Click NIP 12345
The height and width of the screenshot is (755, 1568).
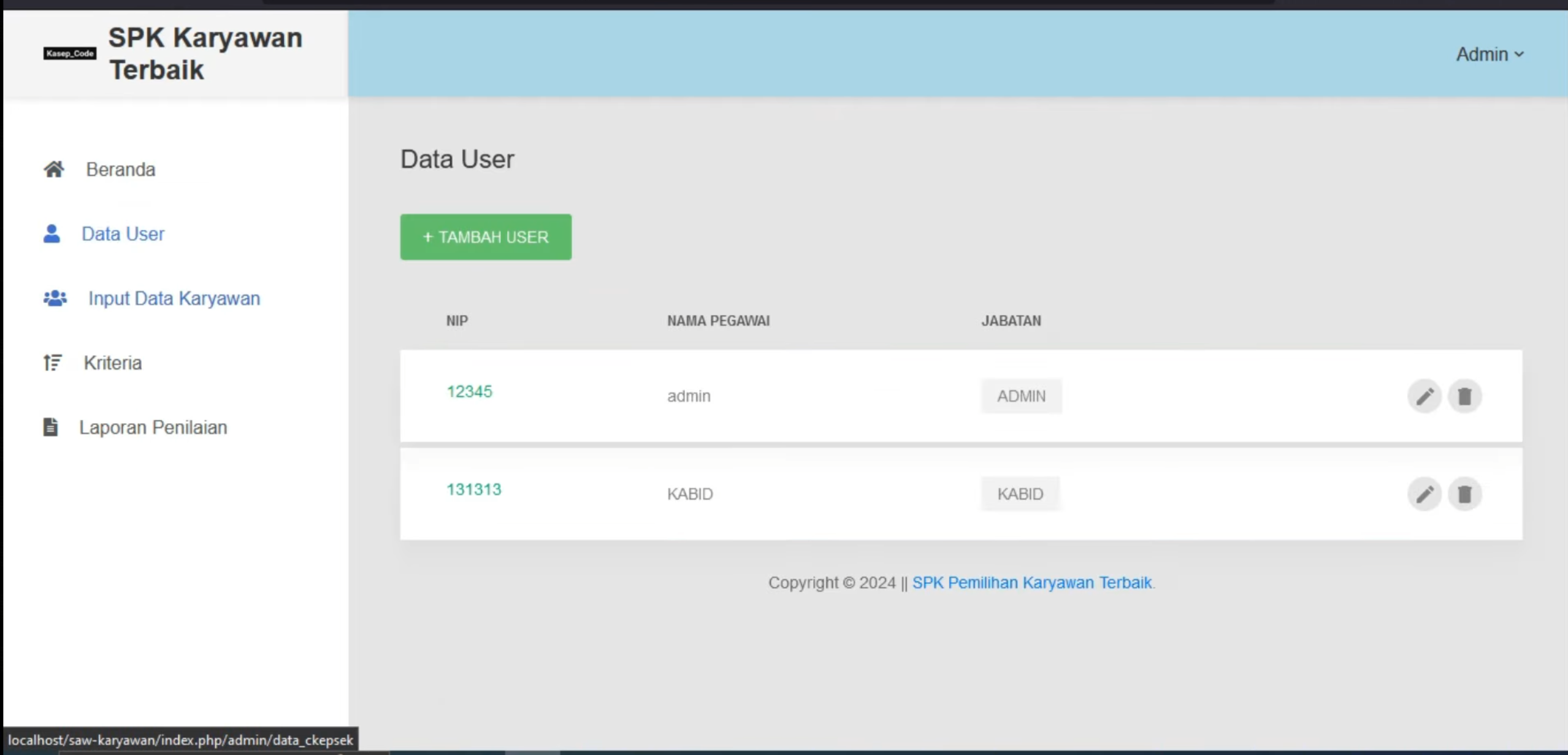(x=470, y=391)
